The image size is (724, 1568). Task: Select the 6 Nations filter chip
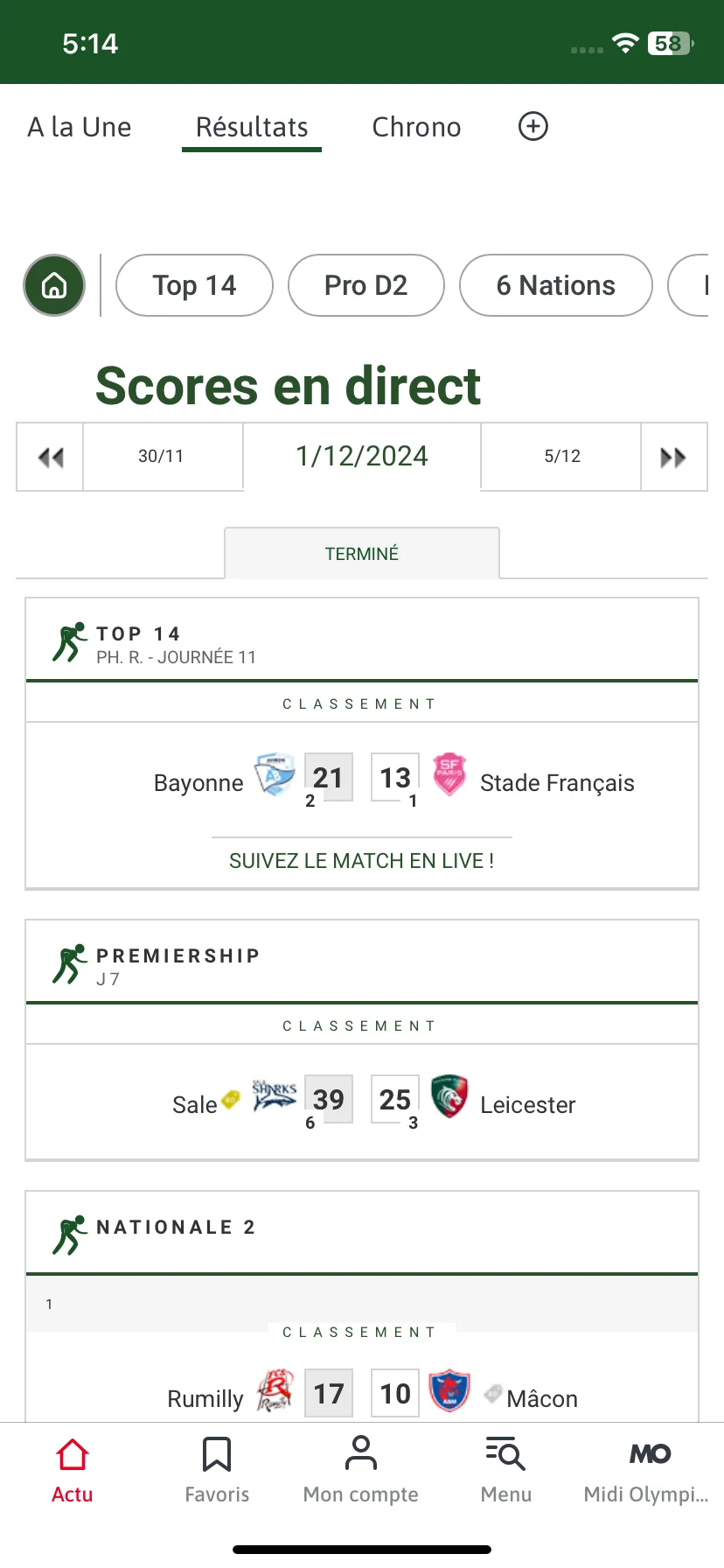556,285
